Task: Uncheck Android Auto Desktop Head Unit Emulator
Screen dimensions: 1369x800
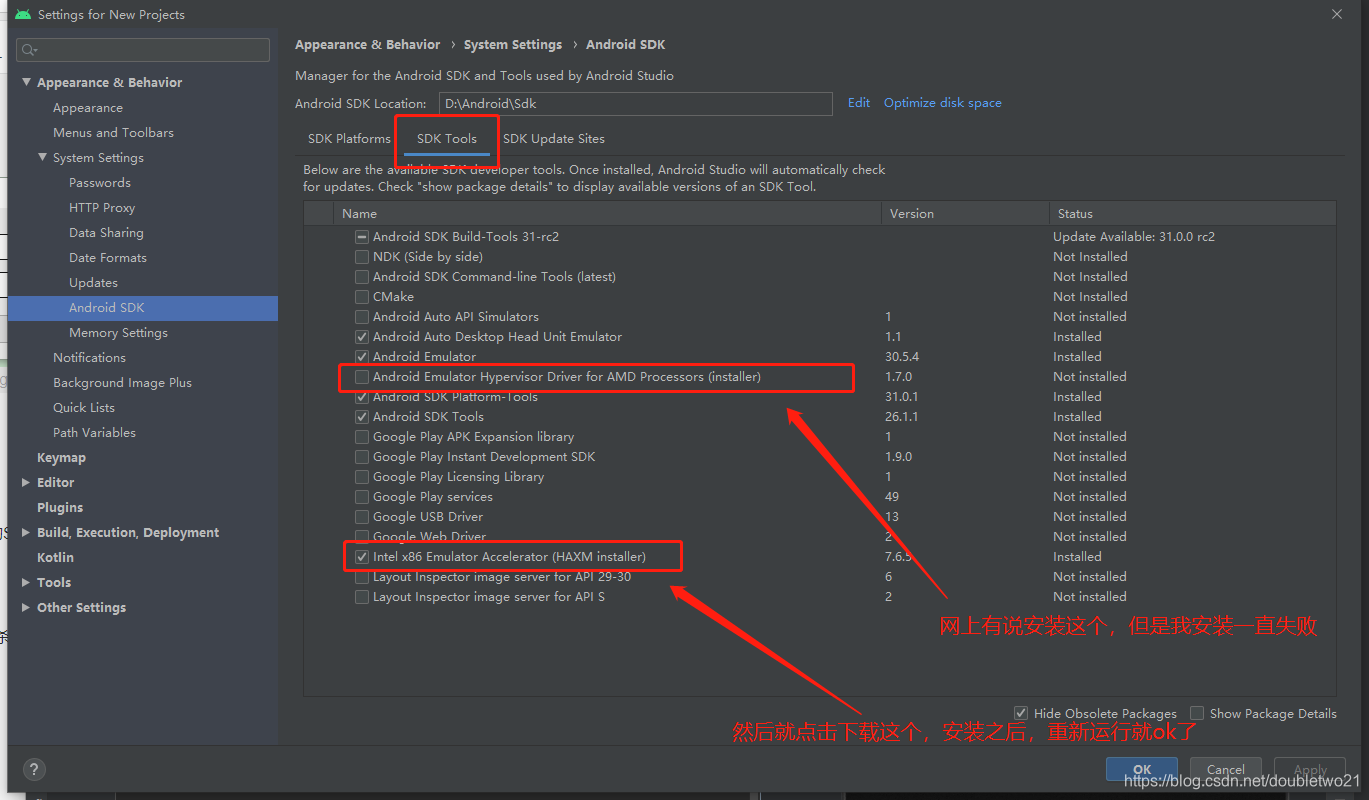Action: (362, 337)
